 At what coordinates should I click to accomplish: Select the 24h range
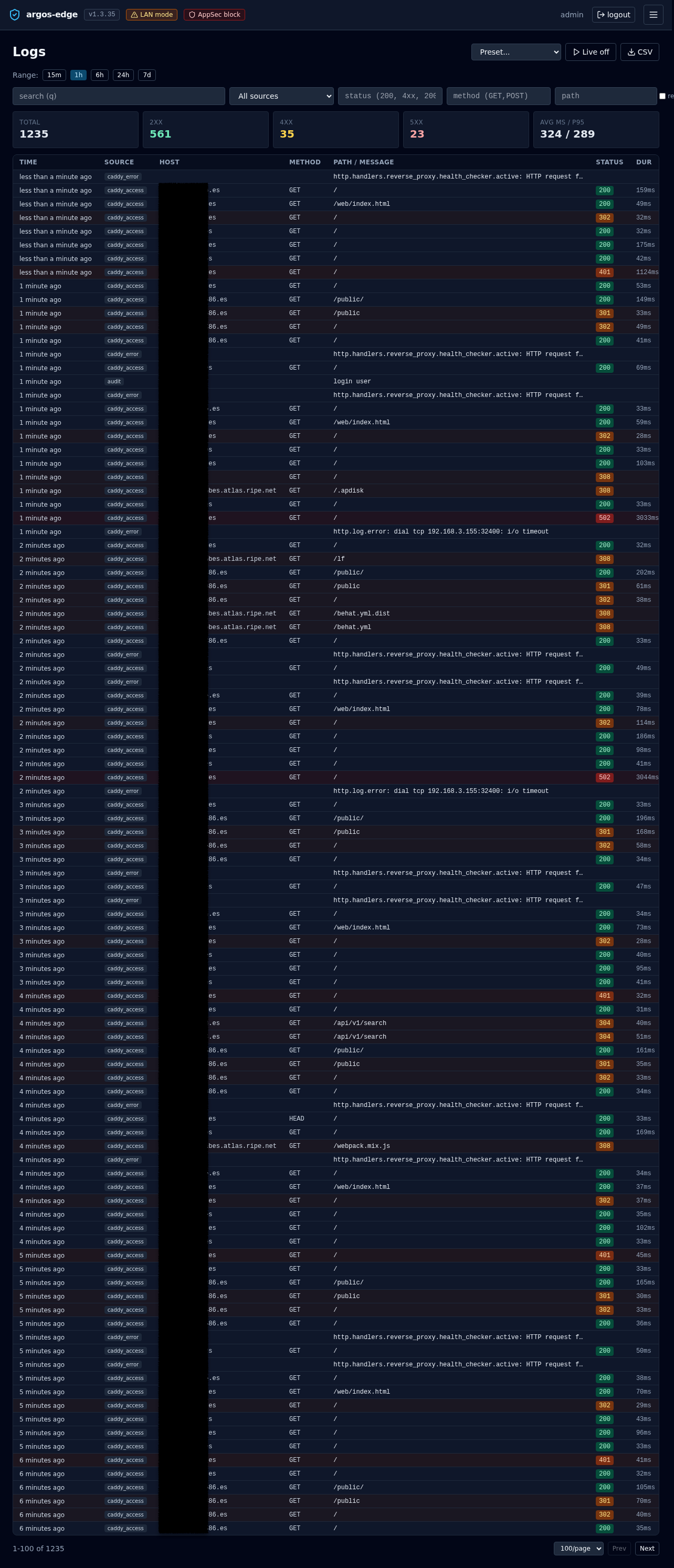pos(123,75)
